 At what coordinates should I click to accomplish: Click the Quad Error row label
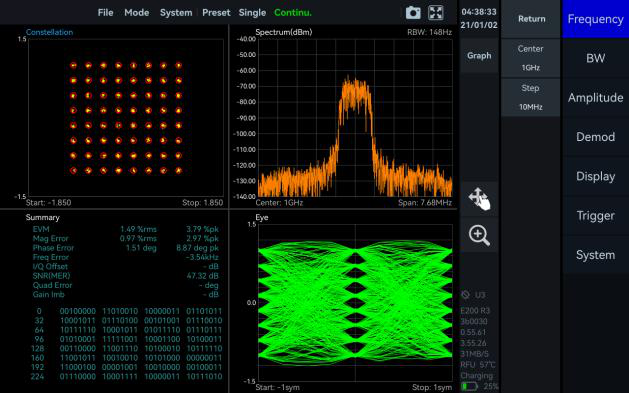[x=53, y=285]
